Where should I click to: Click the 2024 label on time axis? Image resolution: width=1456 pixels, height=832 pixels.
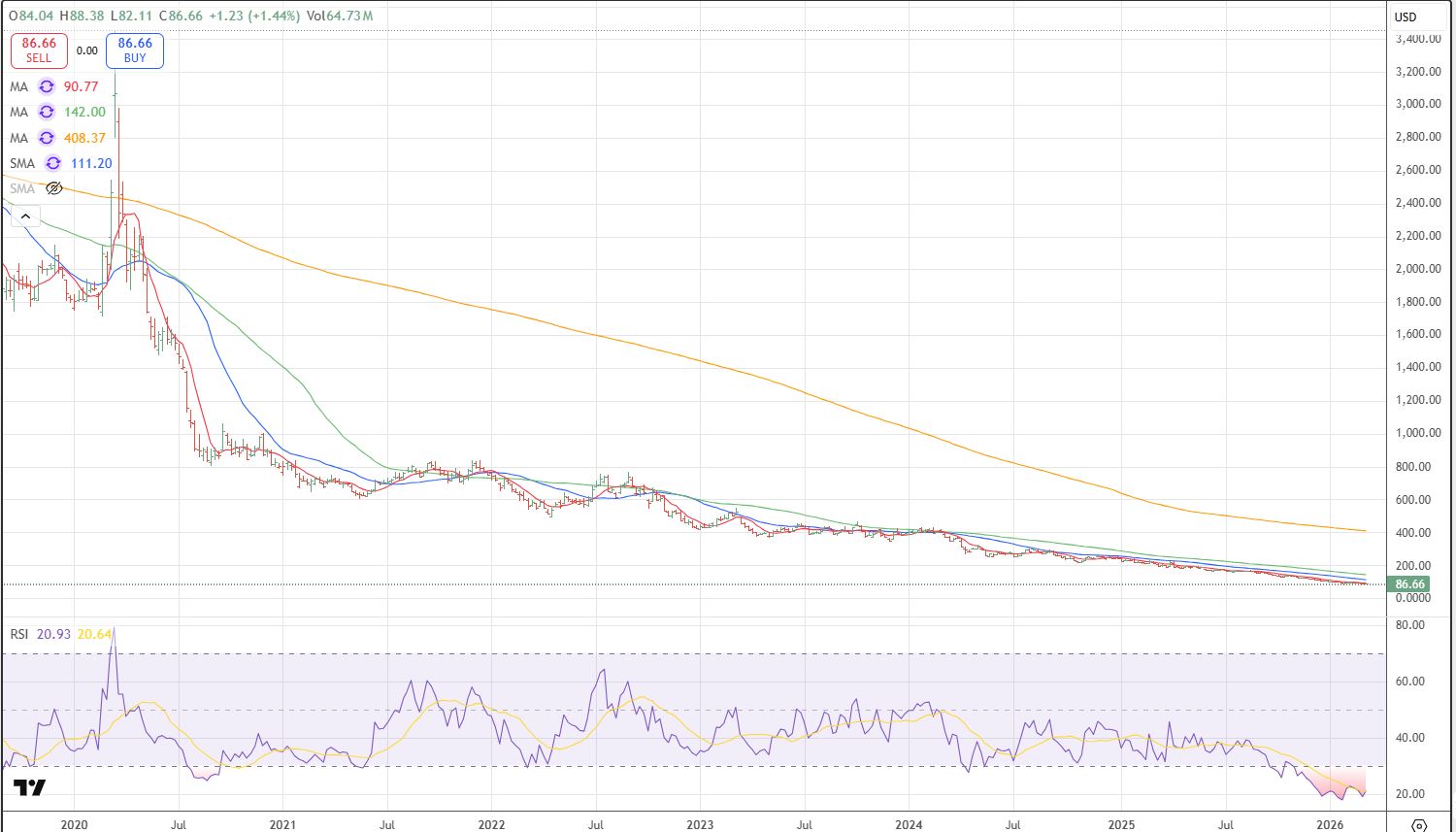click(909, 824)
